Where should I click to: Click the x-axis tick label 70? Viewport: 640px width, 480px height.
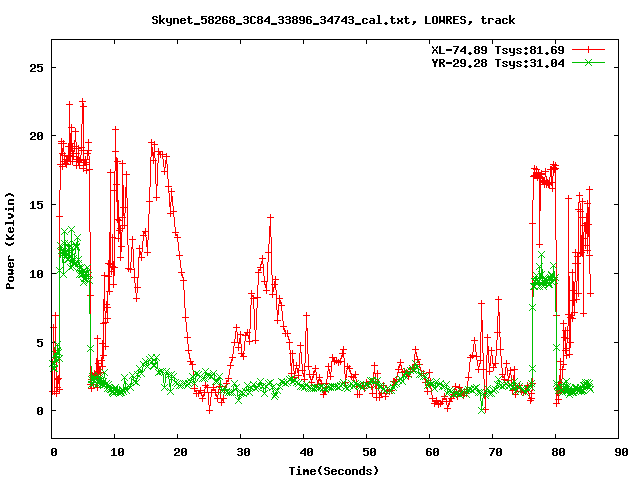click(495, 452)
